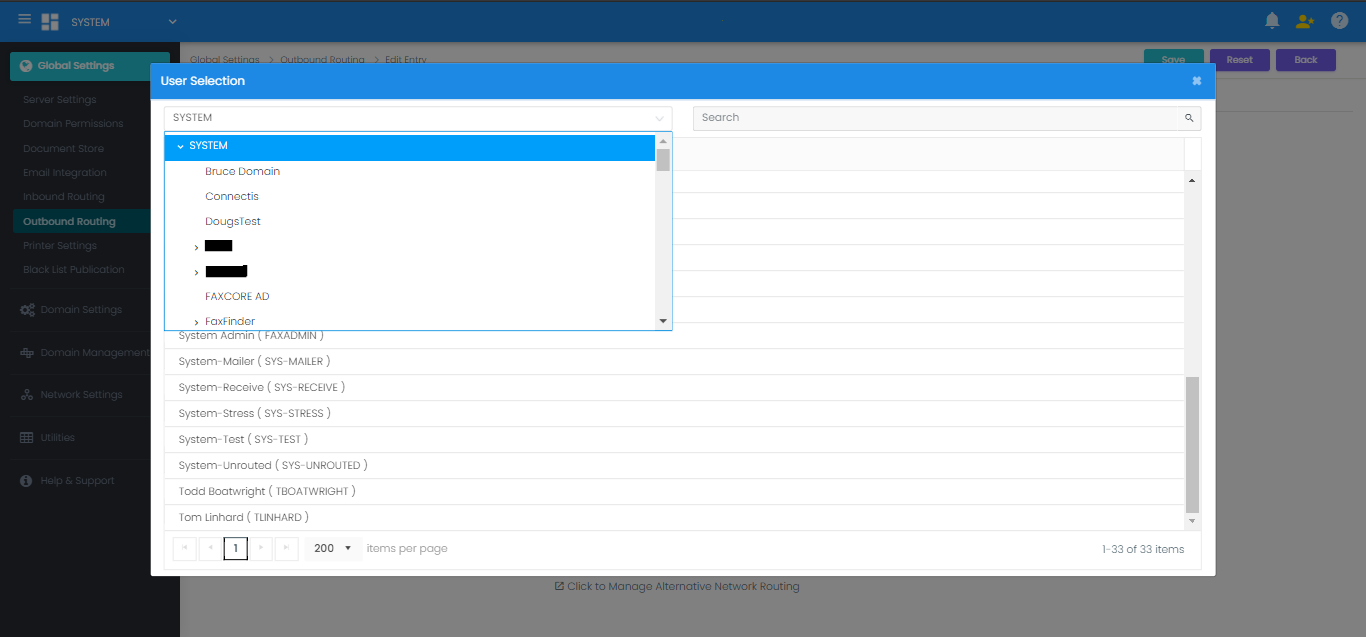Select System-Test ( SYS-TEST ) user
Viewport: 1366px width, 637px height.
[x=674, y=439]
